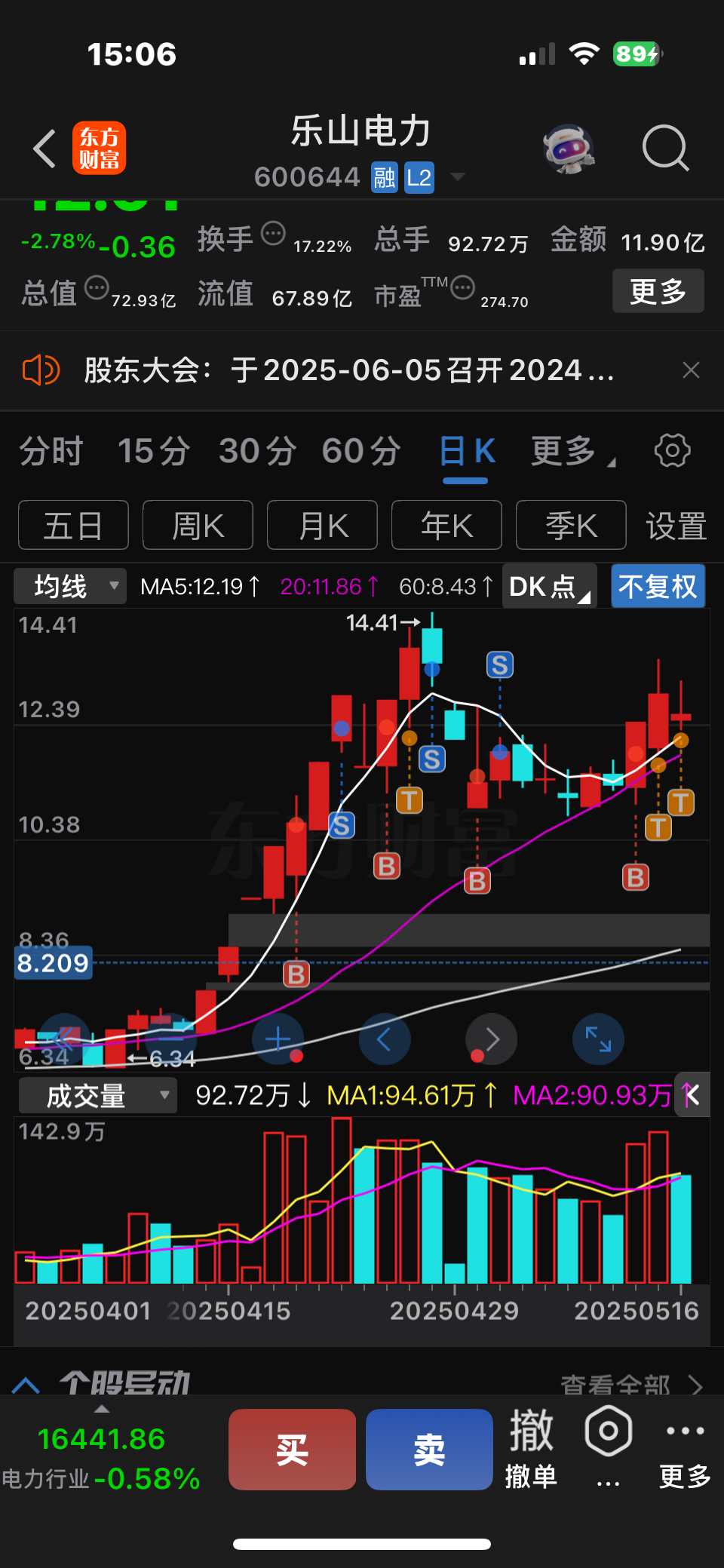Collapse the 个股异动 section chevron
This screenshot has width=724, height=1568.
pyautogui.click(x=26, y=1385)
